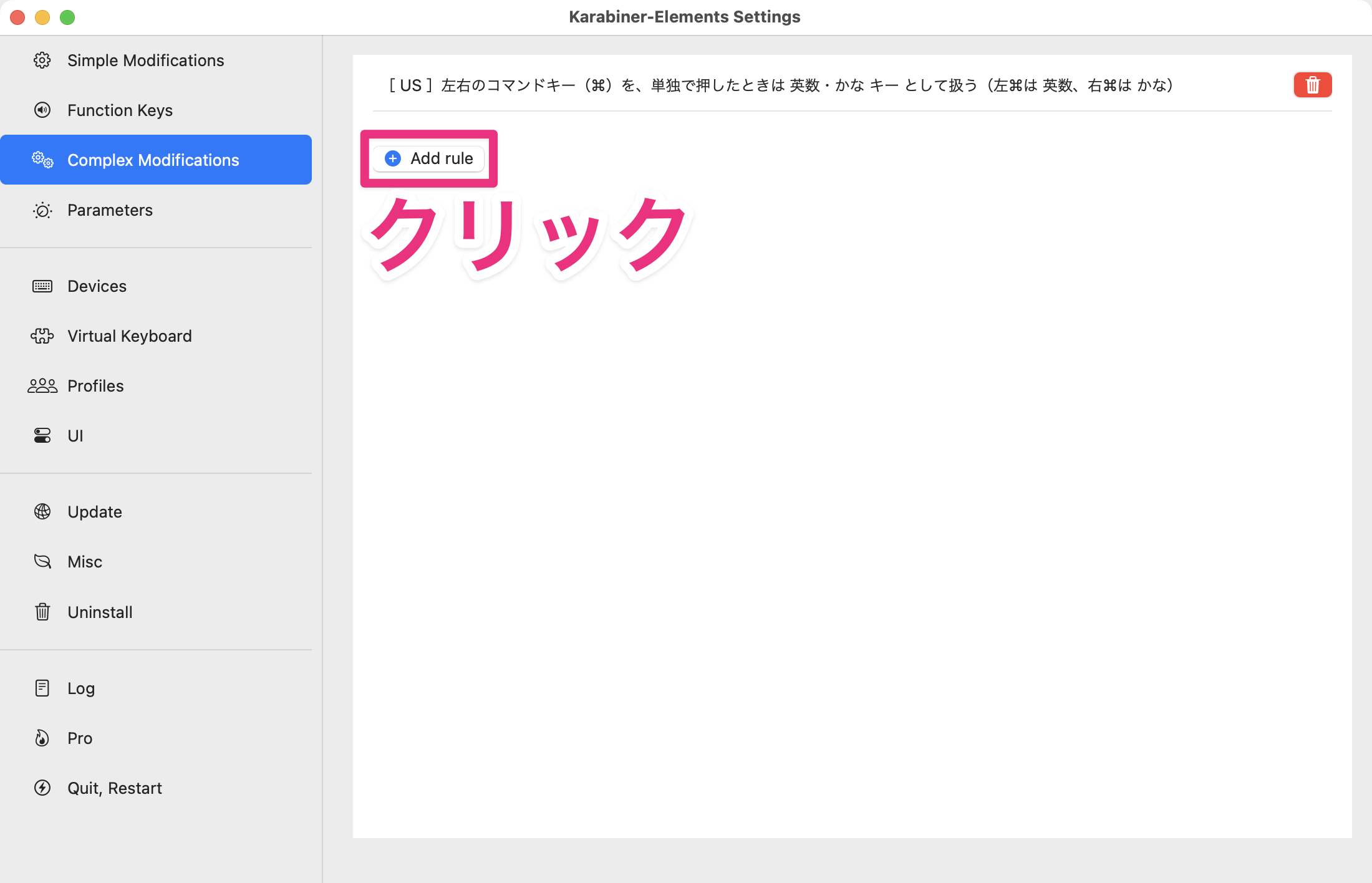Select the Function Keys speaker icon

click(42, 110)
